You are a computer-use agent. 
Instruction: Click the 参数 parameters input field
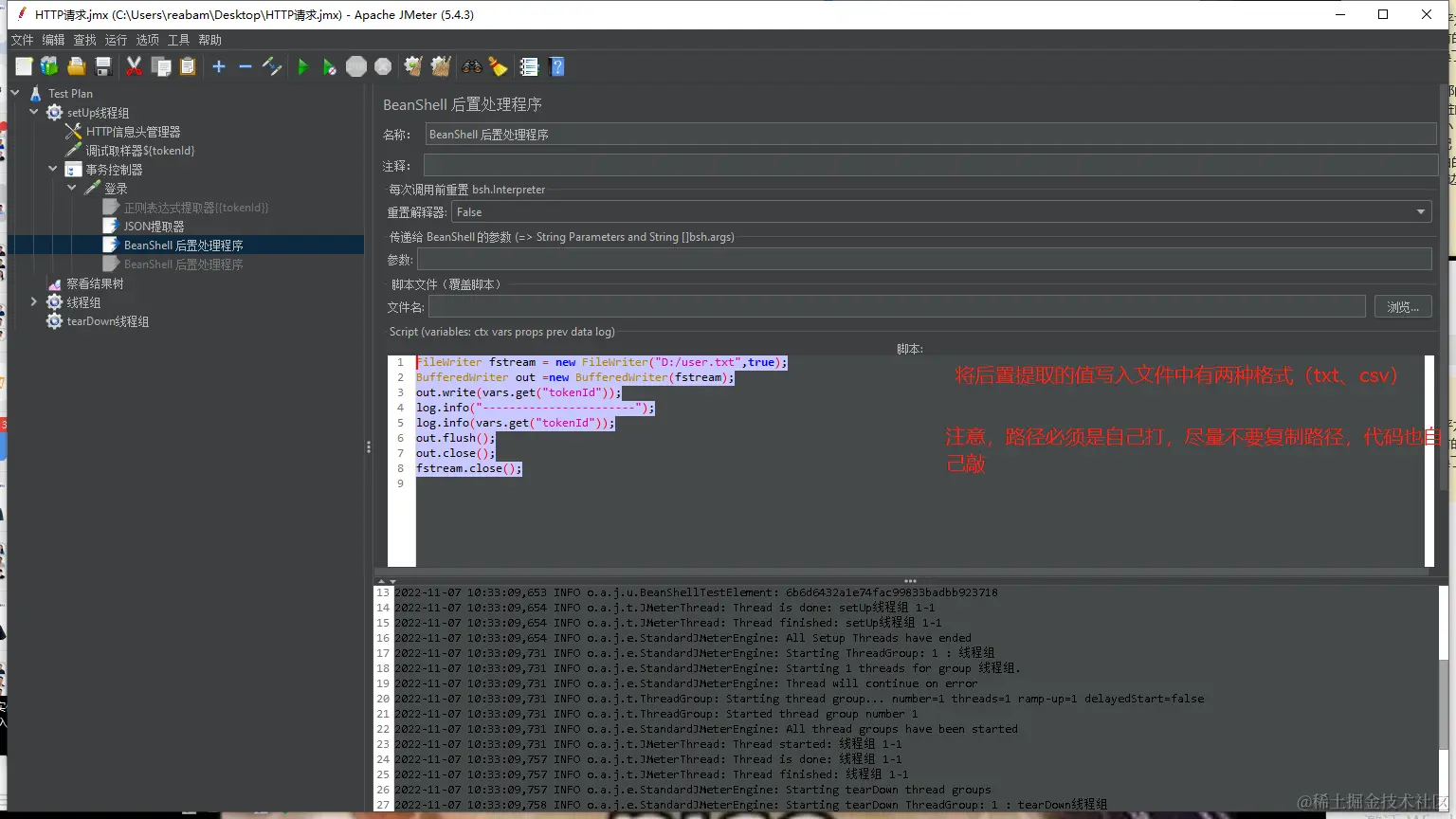point(924,260)
